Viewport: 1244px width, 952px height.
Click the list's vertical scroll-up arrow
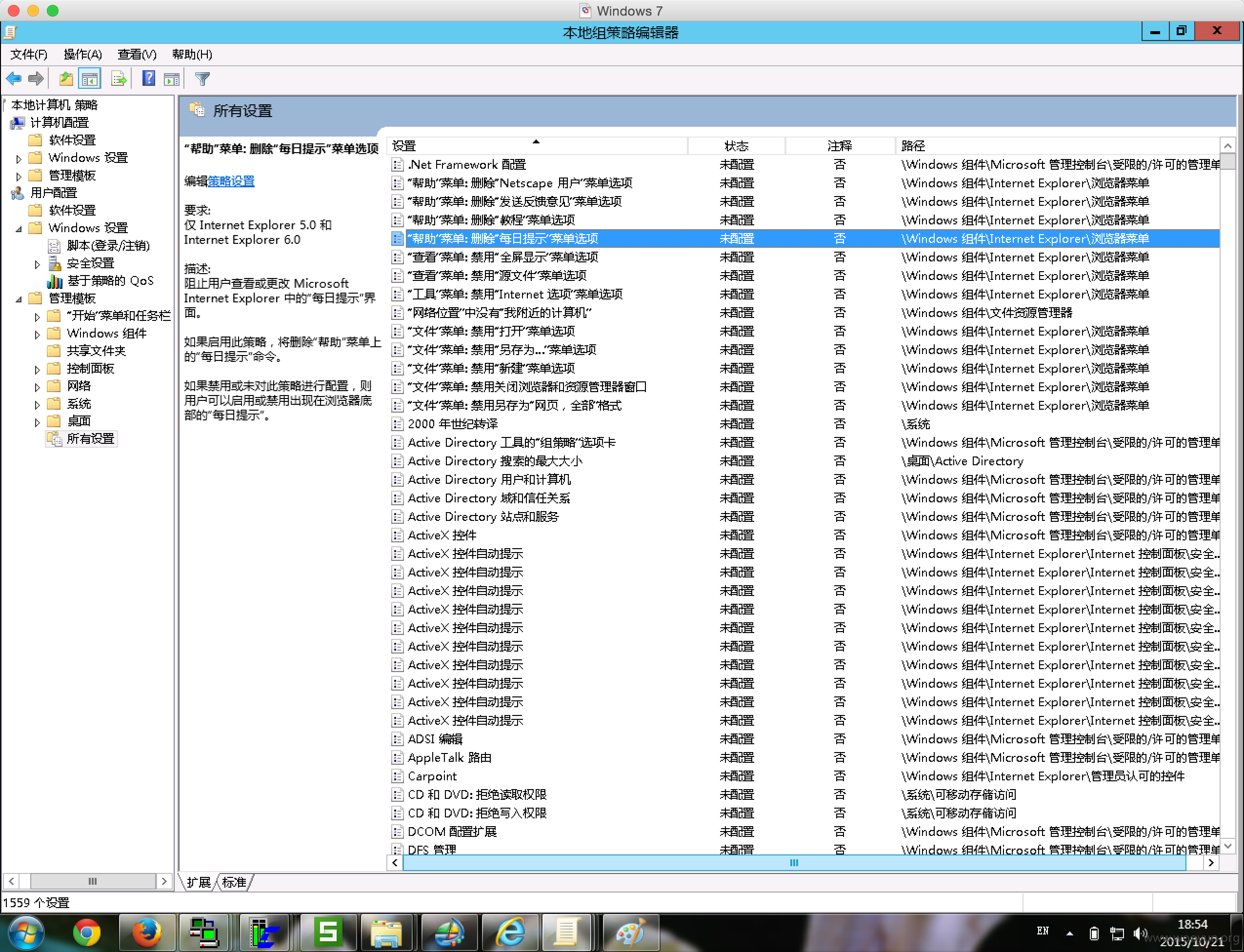point(1227,146)
